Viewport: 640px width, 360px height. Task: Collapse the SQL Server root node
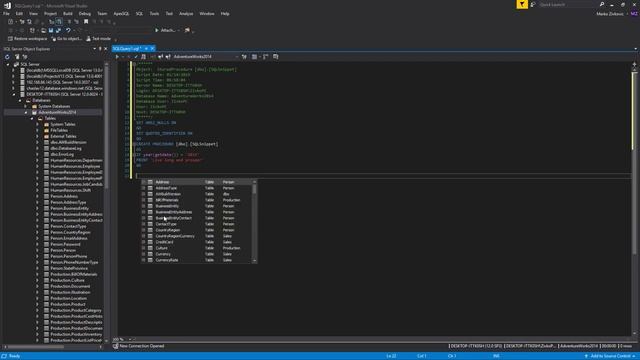pyautogui.click(x=8, y=64)
